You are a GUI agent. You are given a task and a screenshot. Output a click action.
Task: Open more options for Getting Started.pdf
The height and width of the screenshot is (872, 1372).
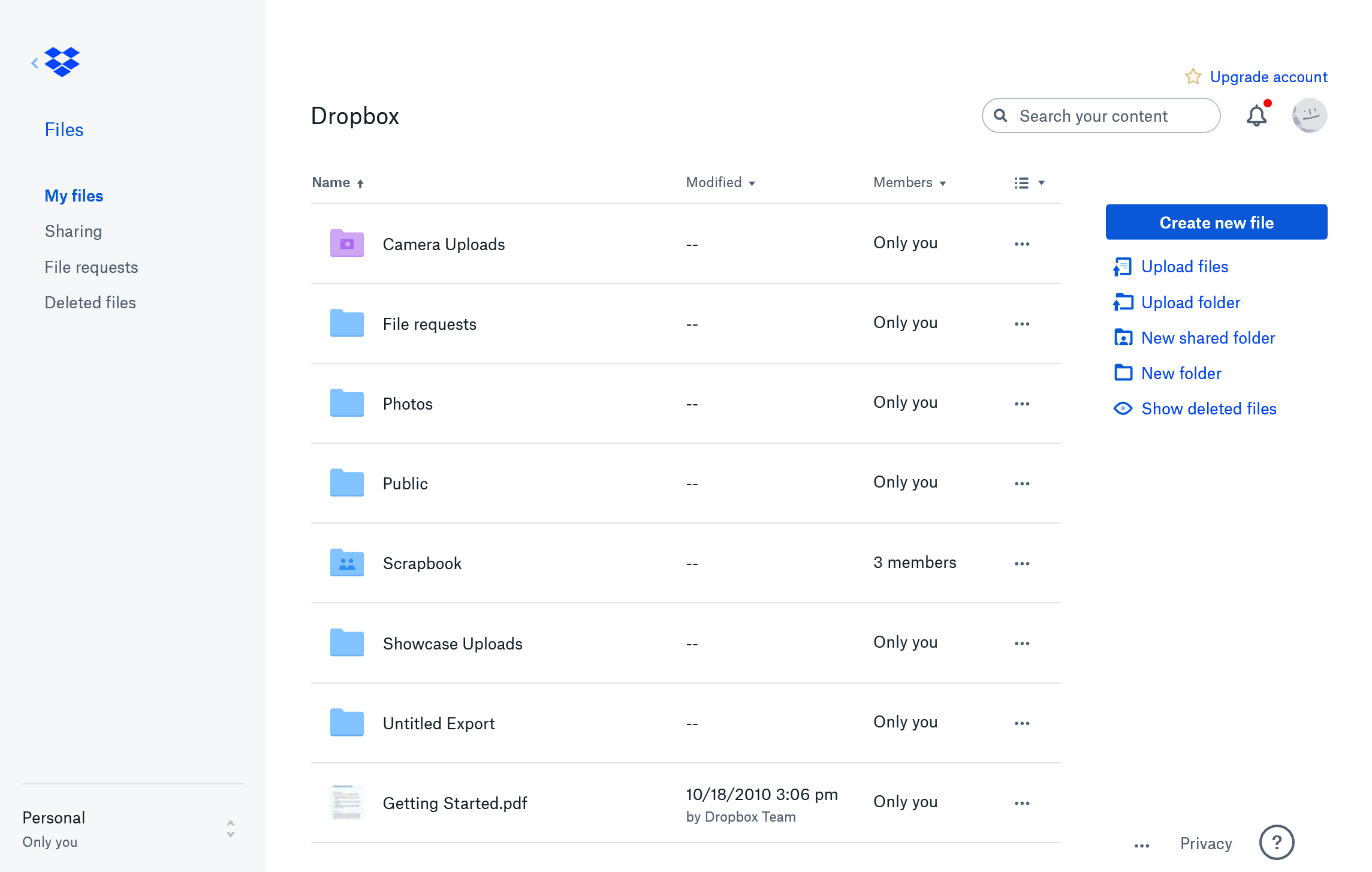point(1022,803)
